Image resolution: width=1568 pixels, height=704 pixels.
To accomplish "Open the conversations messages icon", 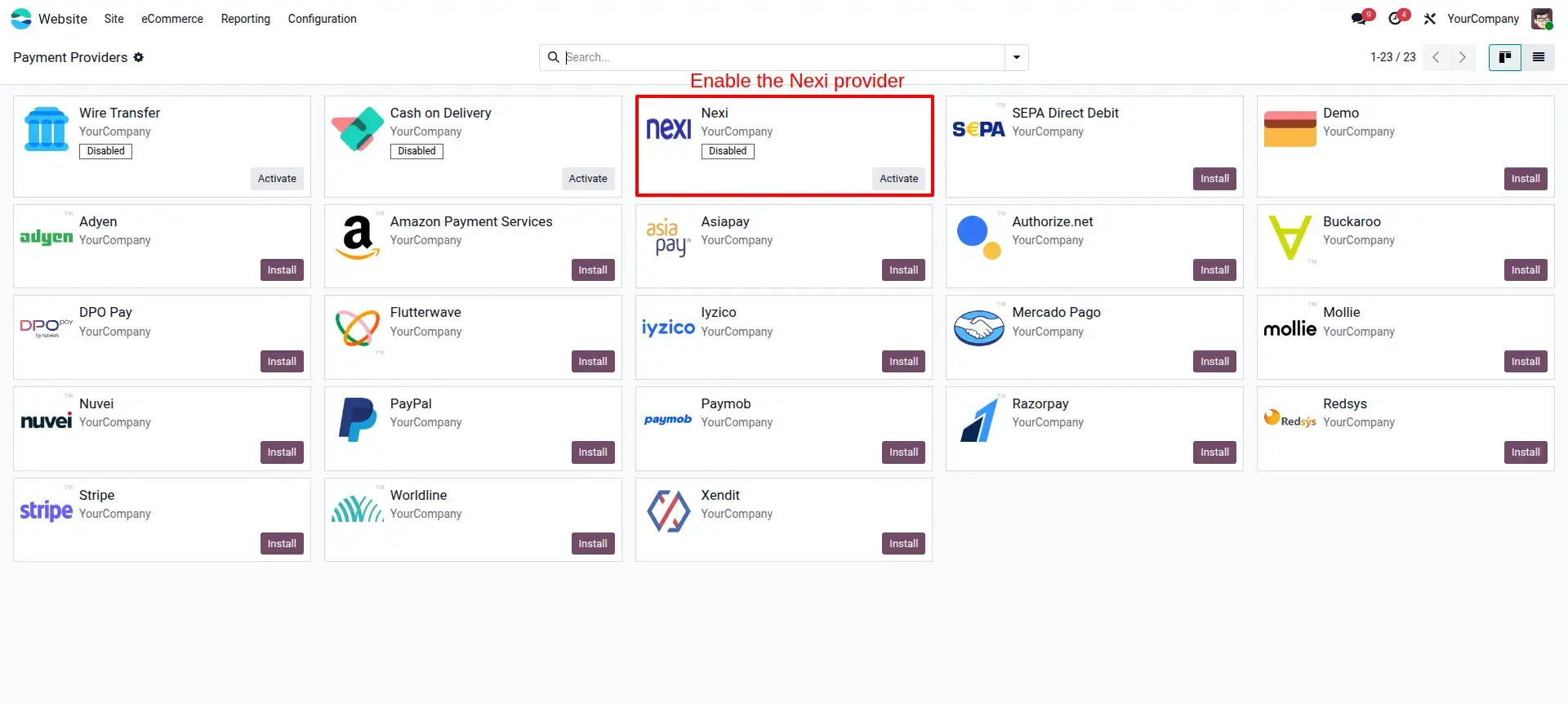I will (1360, 18).
